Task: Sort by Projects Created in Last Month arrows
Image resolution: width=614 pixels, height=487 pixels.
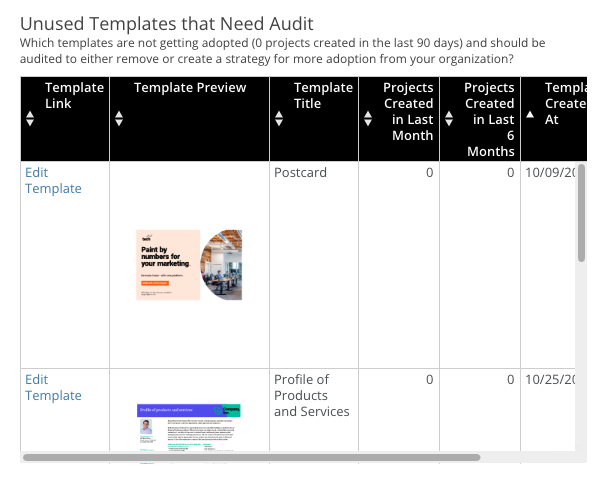Action: coord(368,119)
